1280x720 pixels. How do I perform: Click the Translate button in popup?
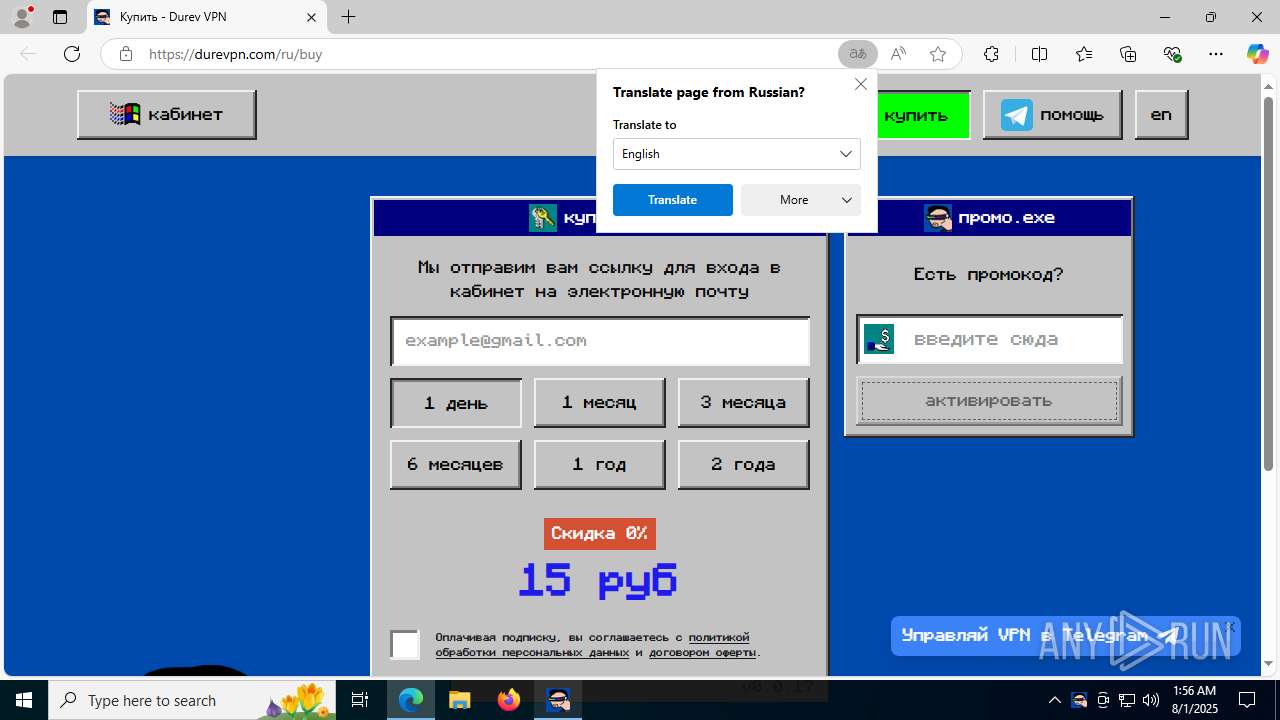pyautogui.click(x=672, y=200)
